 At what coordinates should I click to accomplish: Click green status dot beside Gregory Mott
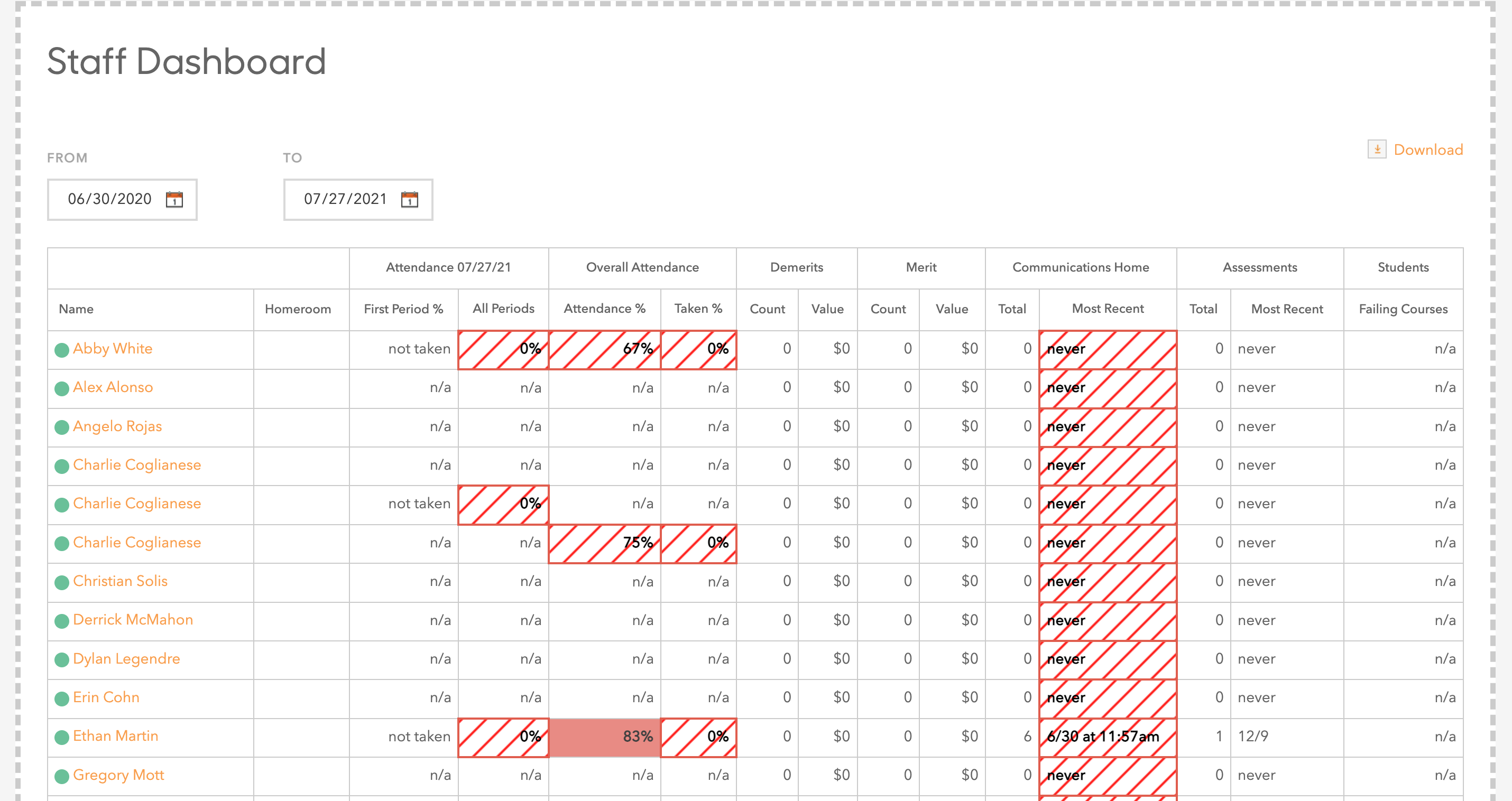(x=62, y=776)
